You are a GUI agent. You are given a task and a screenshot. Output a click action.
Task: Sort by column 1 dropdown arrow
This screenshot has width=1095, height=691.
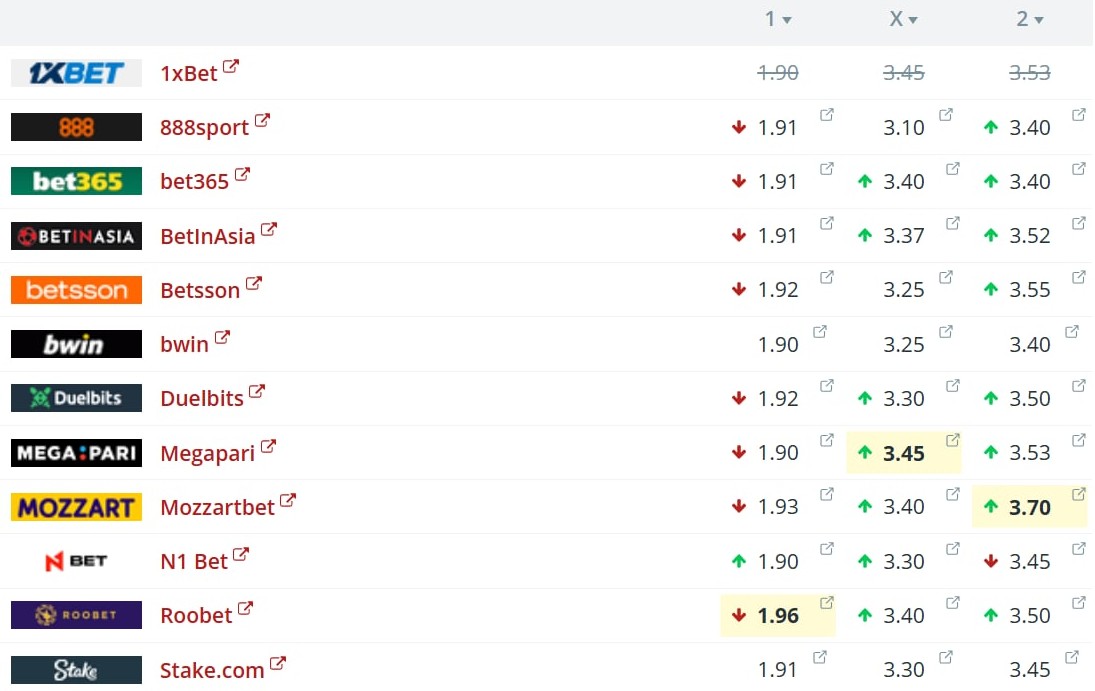coord(787,20)
